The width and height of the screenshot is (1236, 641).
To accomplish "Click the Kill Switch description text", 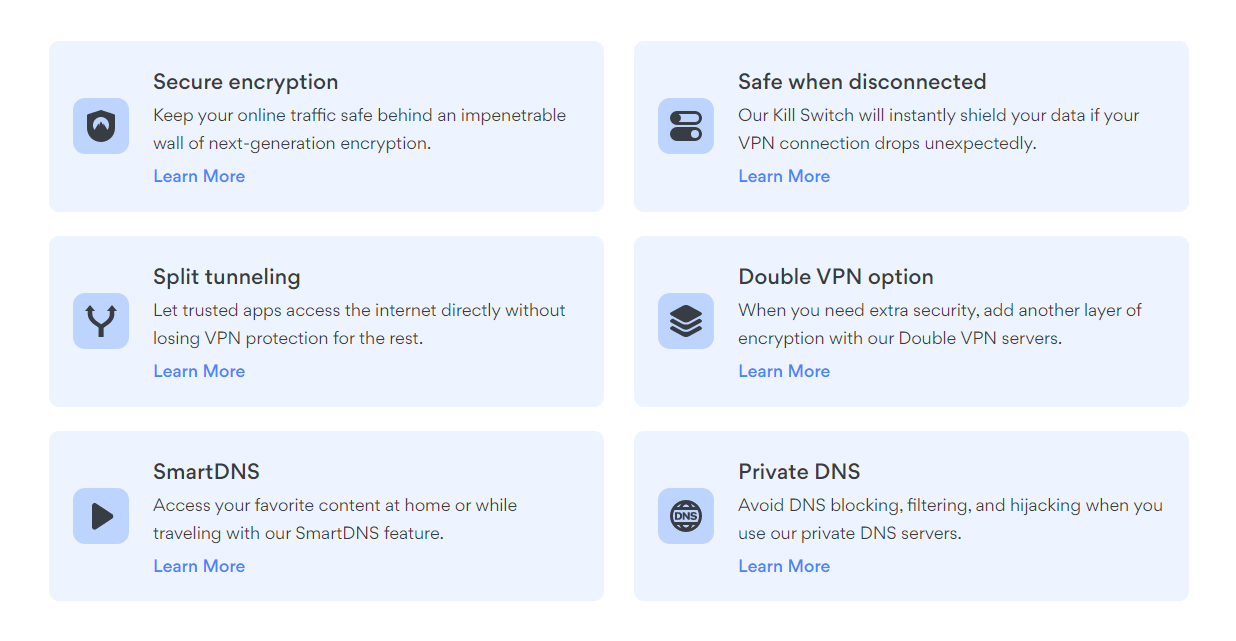I will tap(938, 129).
